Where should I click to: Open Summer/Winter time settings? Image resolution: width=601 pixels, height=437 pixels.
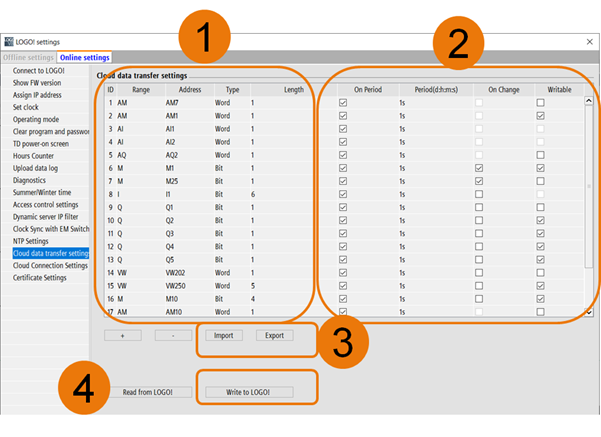click(42, 192)
